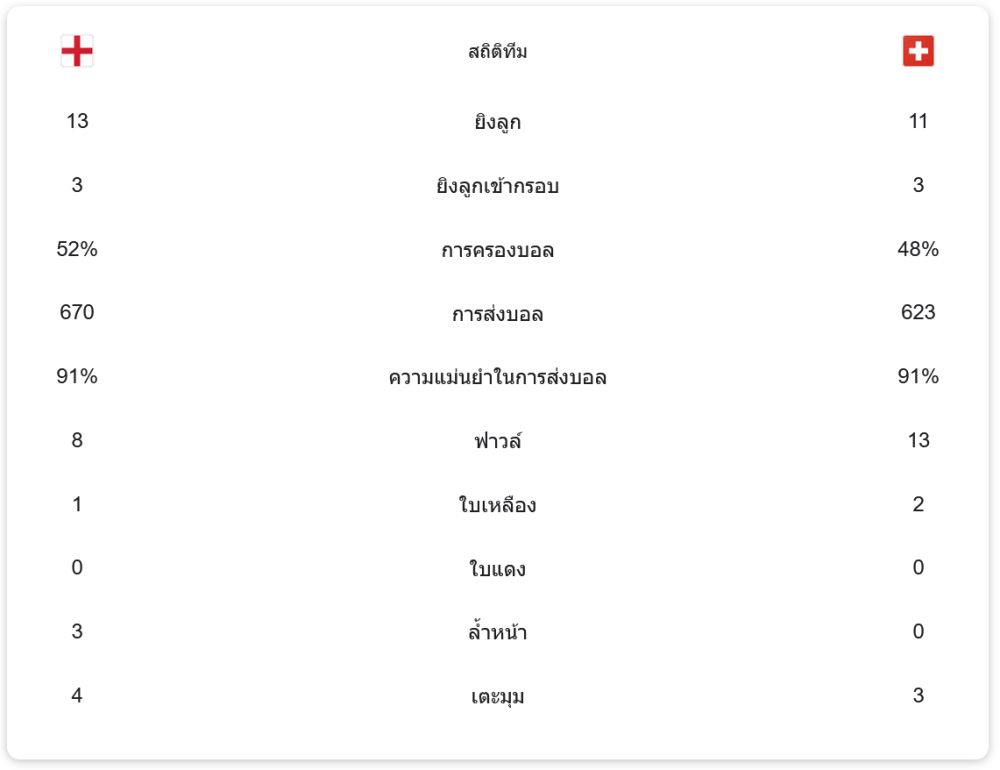Select the 670 passes value
1000x770 pixels.
coord(77,313)
